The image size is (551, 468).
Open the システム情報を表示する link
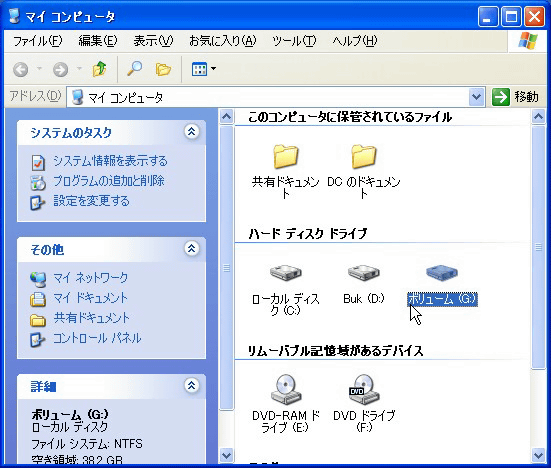coord(110,161)
